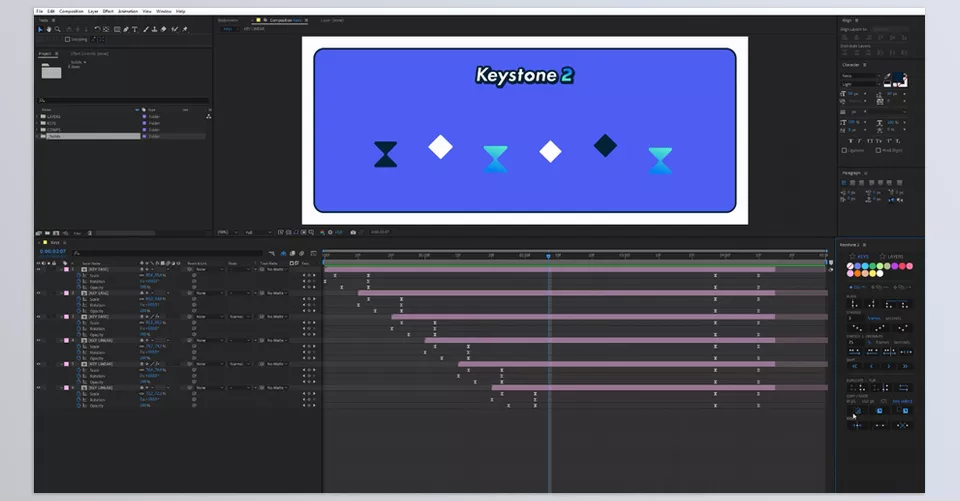Collapse layer 1 properties twirl arrow

(61, 269)
